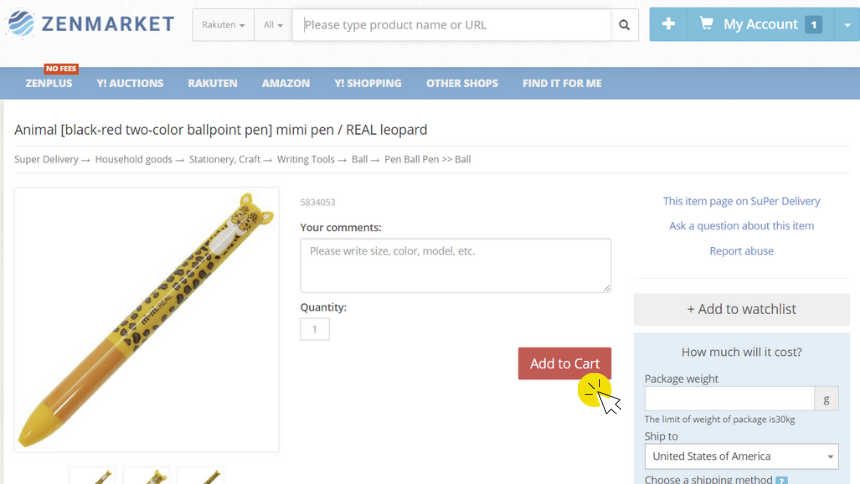The width and height of the screenshot is (860, 484).
Task: Click Add to watchlist button
Action: 742,309
